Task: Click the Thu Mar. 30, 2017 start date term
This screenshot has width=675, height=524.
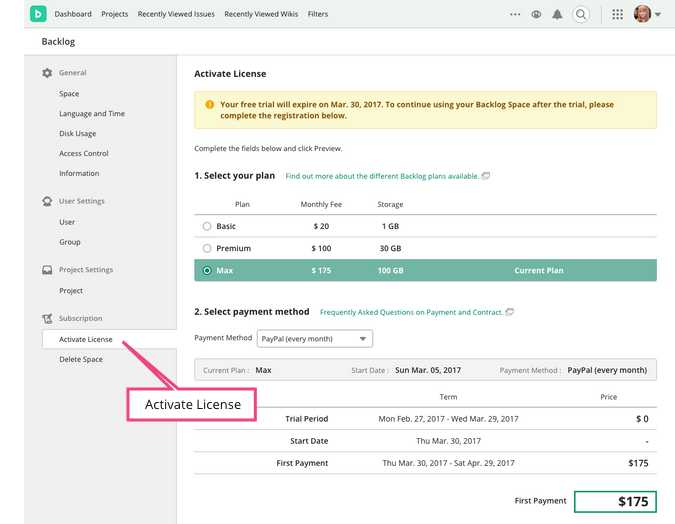Action: coord(448,440)
